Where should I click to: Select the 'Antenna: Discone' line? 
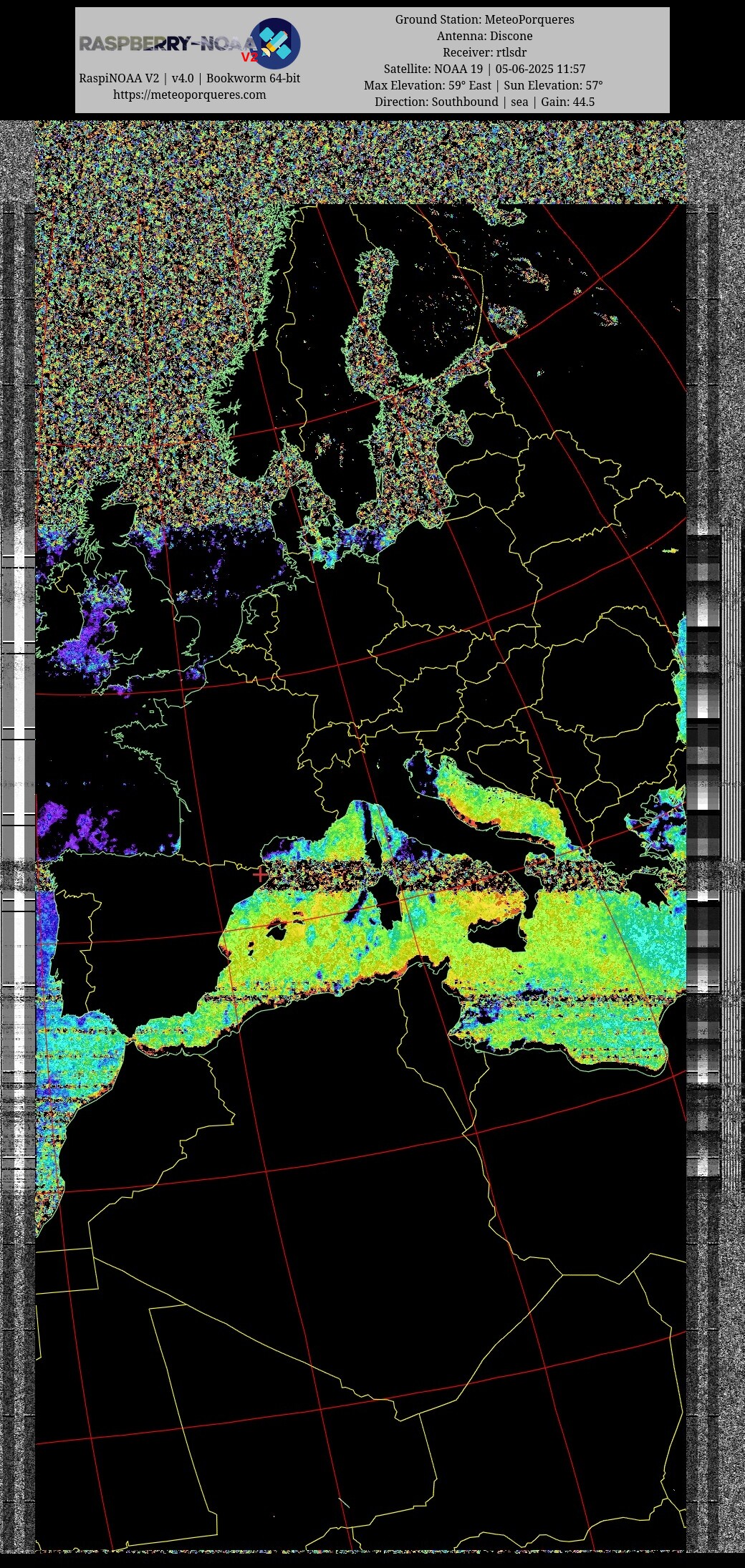(485, 36)
